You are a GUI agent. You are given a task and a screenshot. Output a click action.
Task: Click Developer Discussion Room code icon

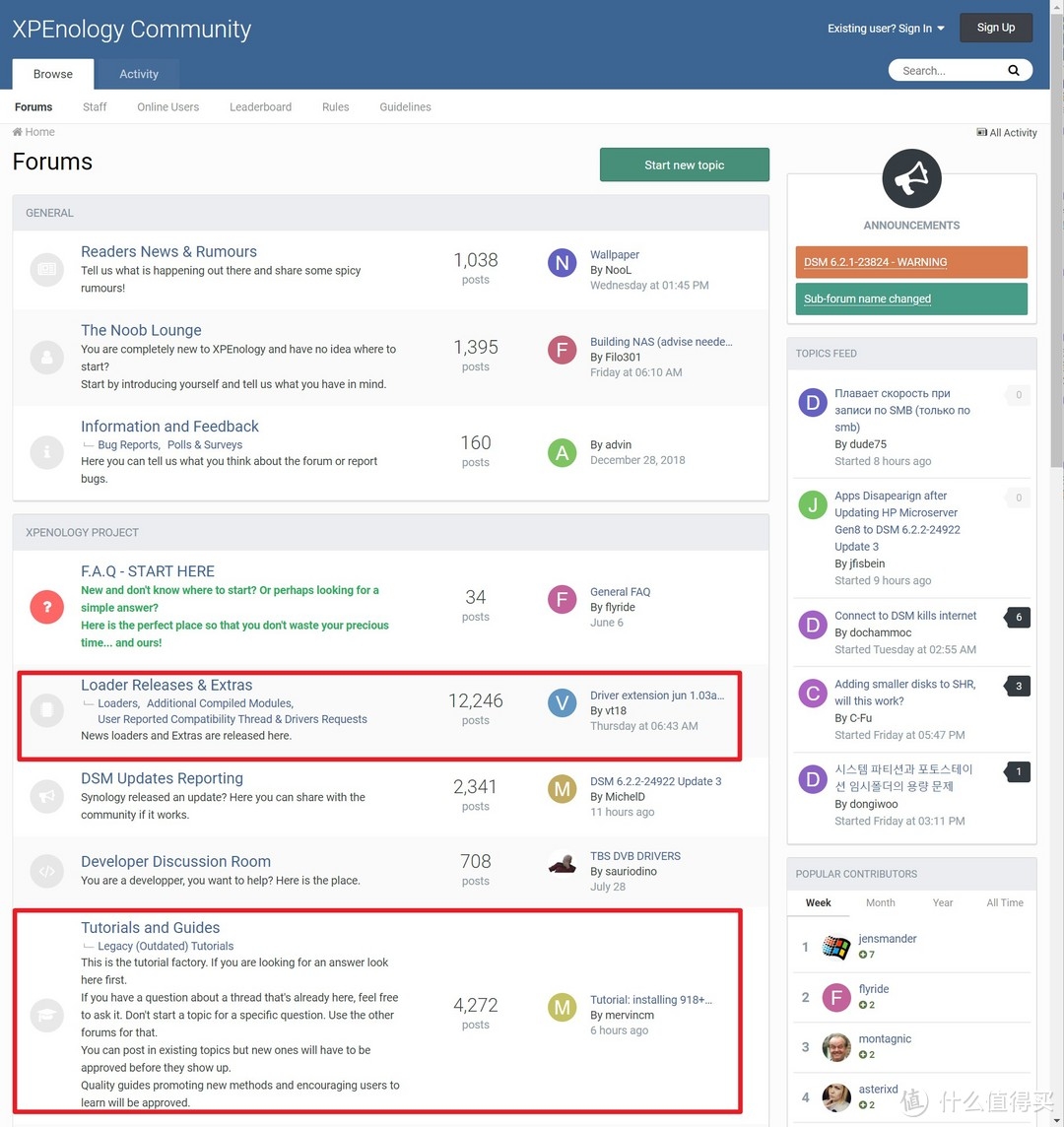tap(46, 871)
